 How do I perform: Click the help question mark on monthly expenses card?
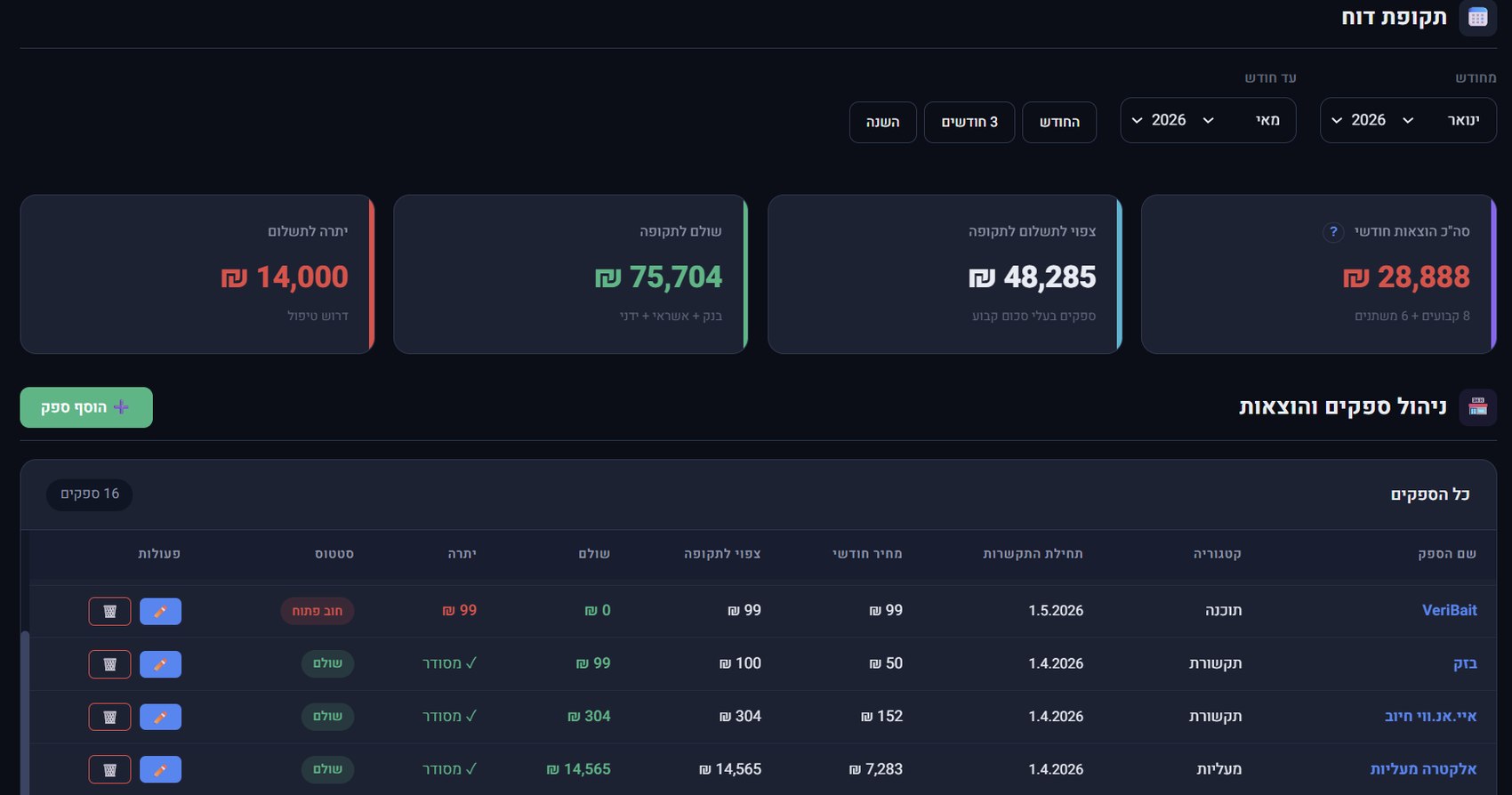pyautogui.click(x=1332, y=231)
